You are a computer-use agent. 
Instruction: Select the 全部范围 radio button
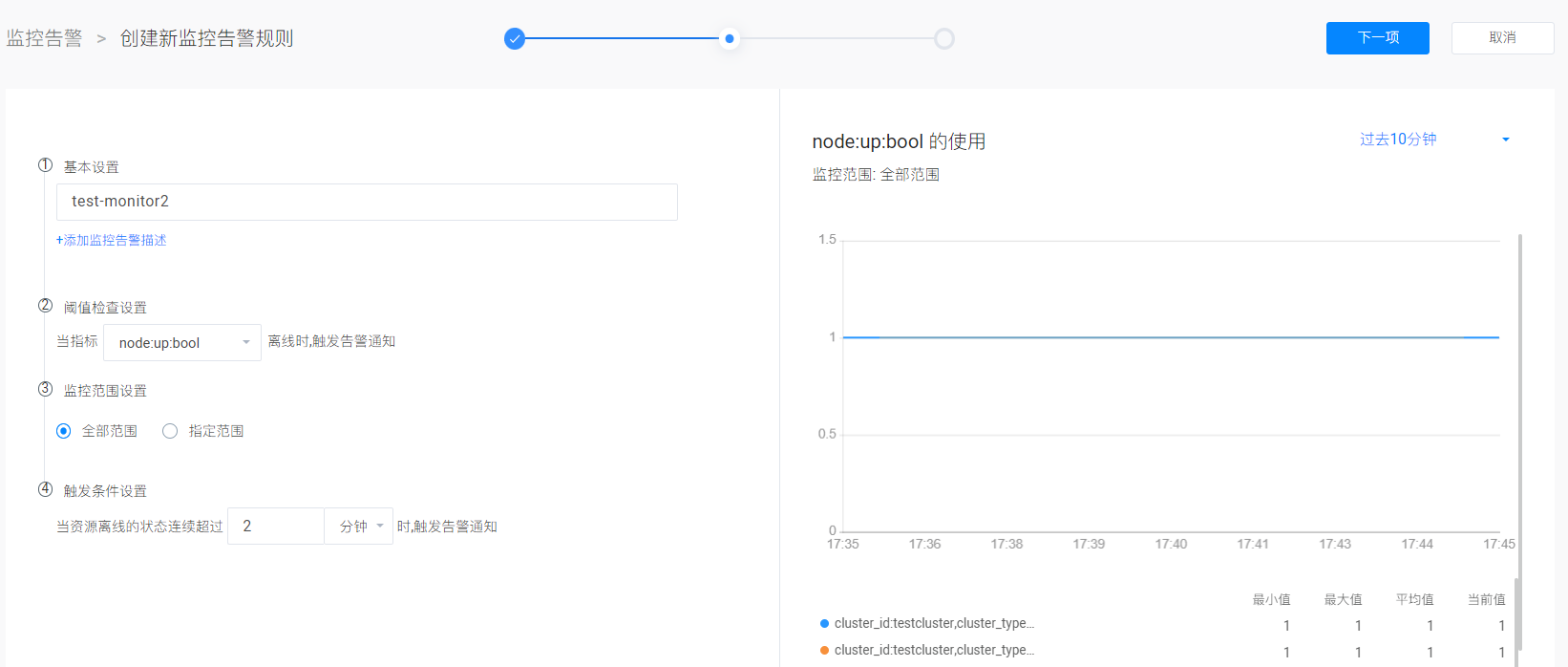pyautogui.click(x=64, y=431)
